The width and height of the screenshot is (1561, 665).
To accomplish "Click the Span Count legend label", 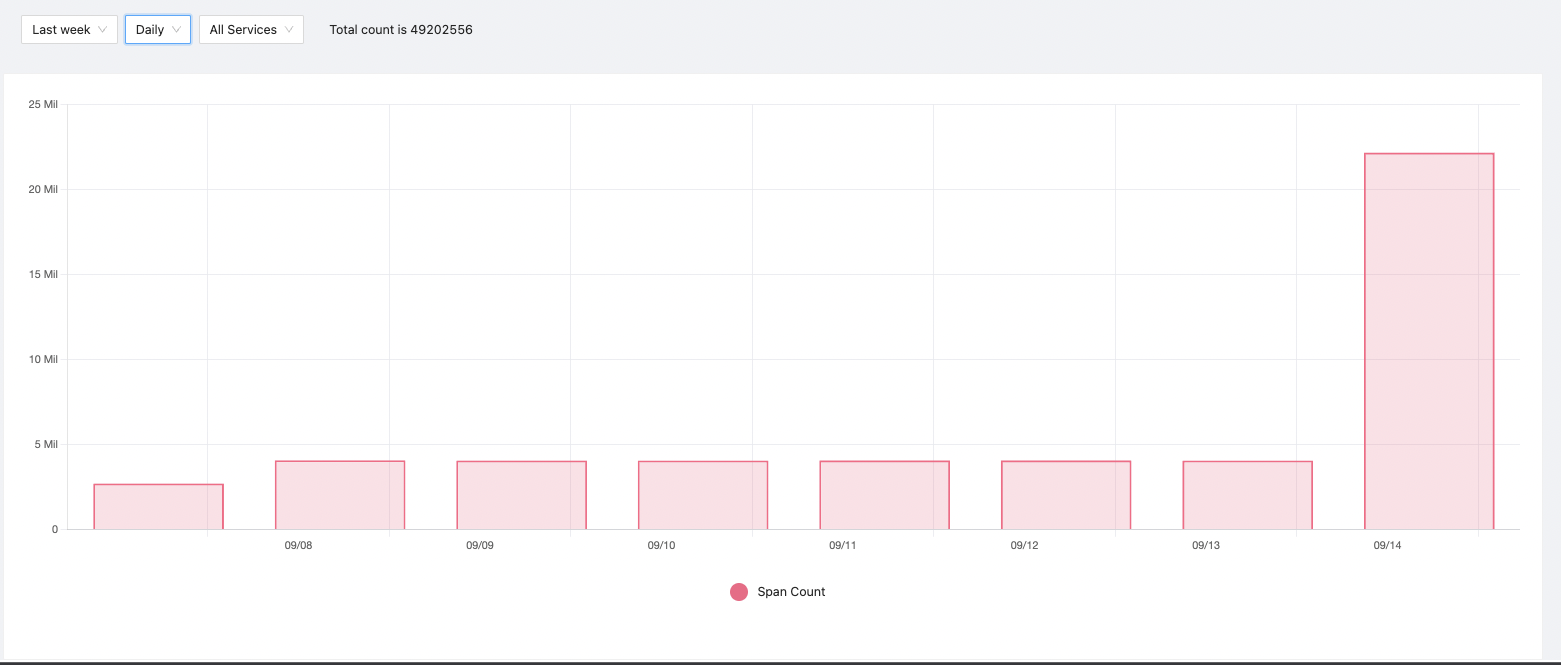I will point(791,591).
